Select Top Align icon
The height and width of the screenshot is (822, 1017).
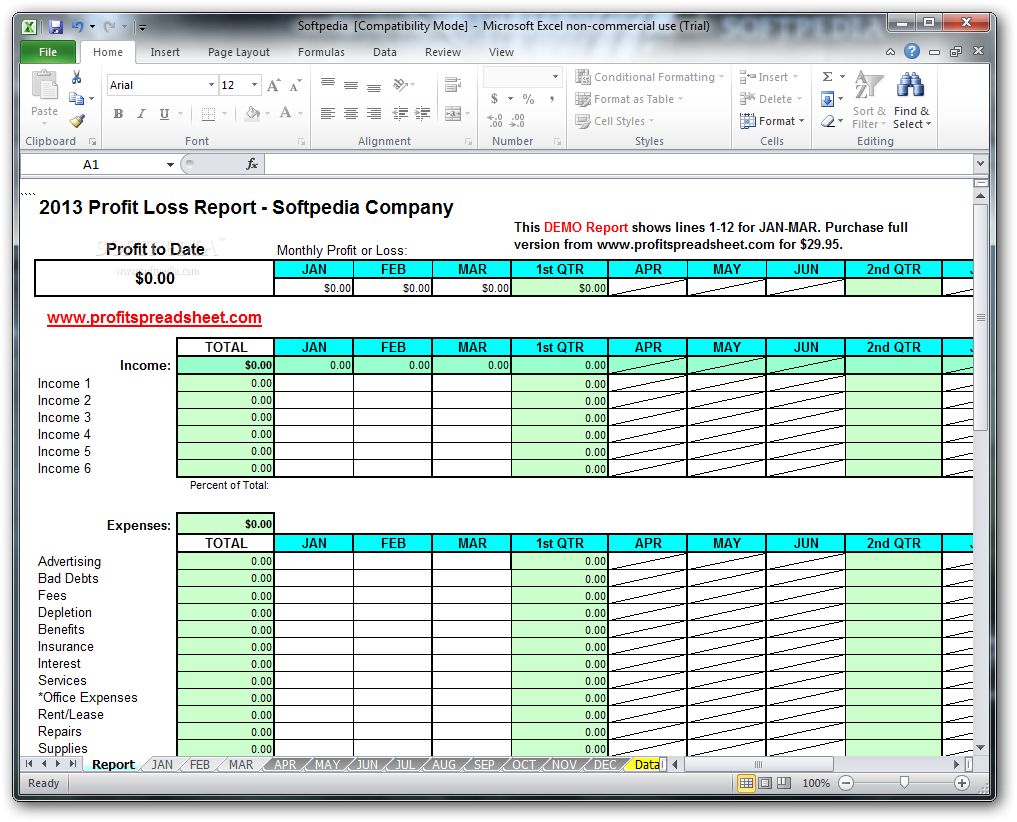(328, 84)
